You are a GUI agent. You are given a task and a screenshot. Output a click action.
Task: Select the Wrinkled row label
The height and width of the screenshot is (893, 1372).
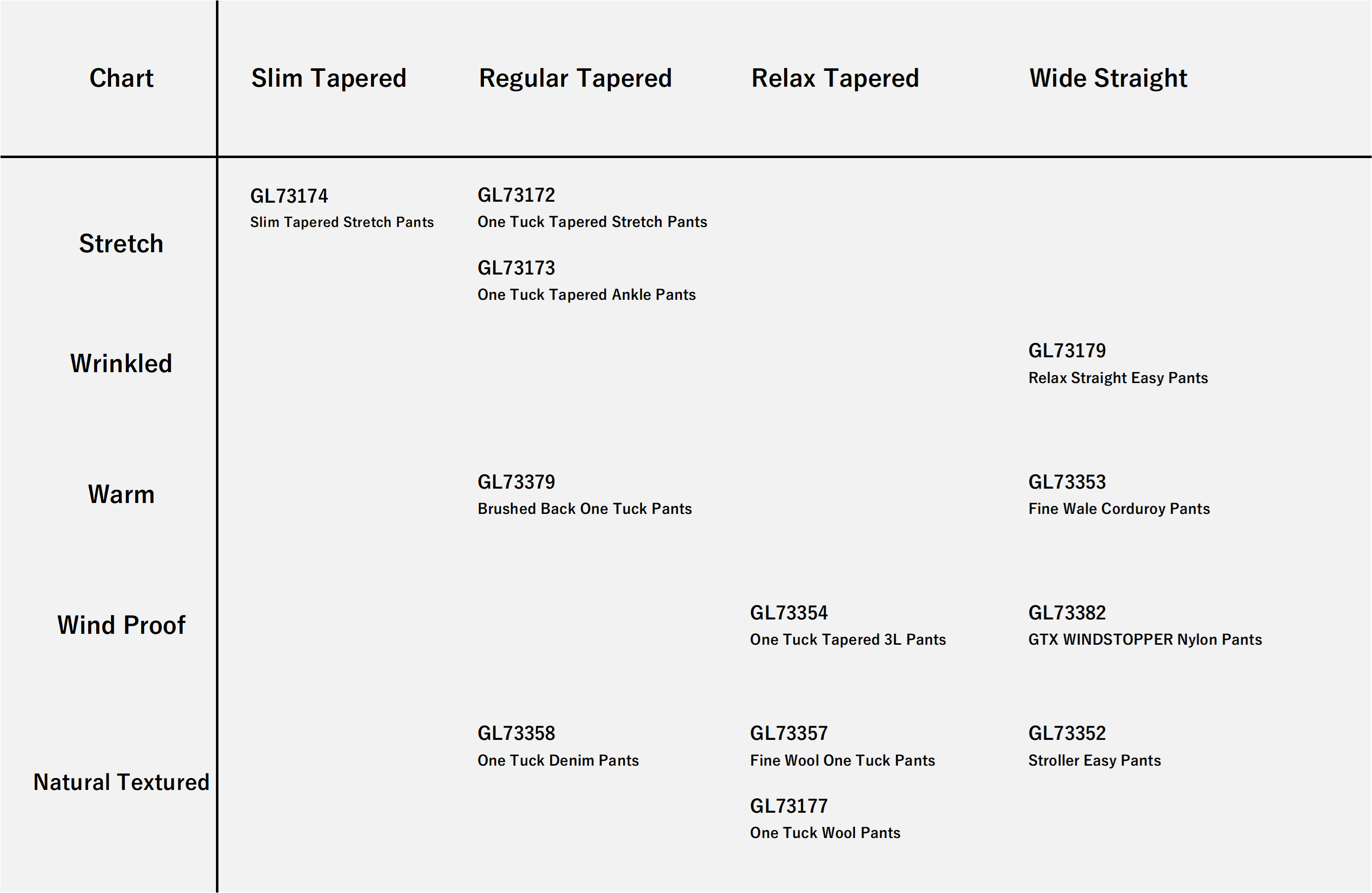coord(121,363)
